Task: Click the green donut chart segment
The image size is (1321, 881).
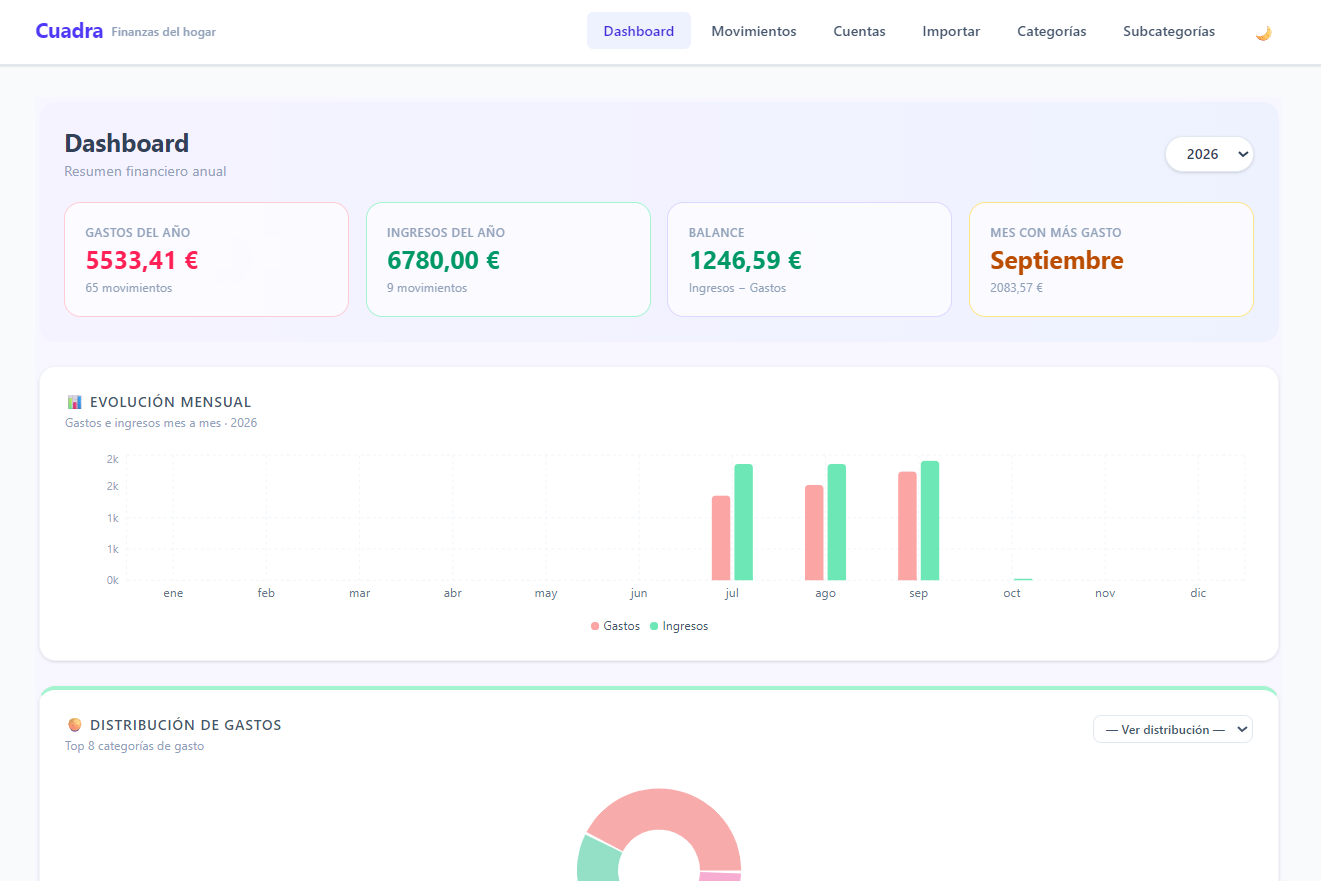Action: pyautogui.click(x=598, y=860)
